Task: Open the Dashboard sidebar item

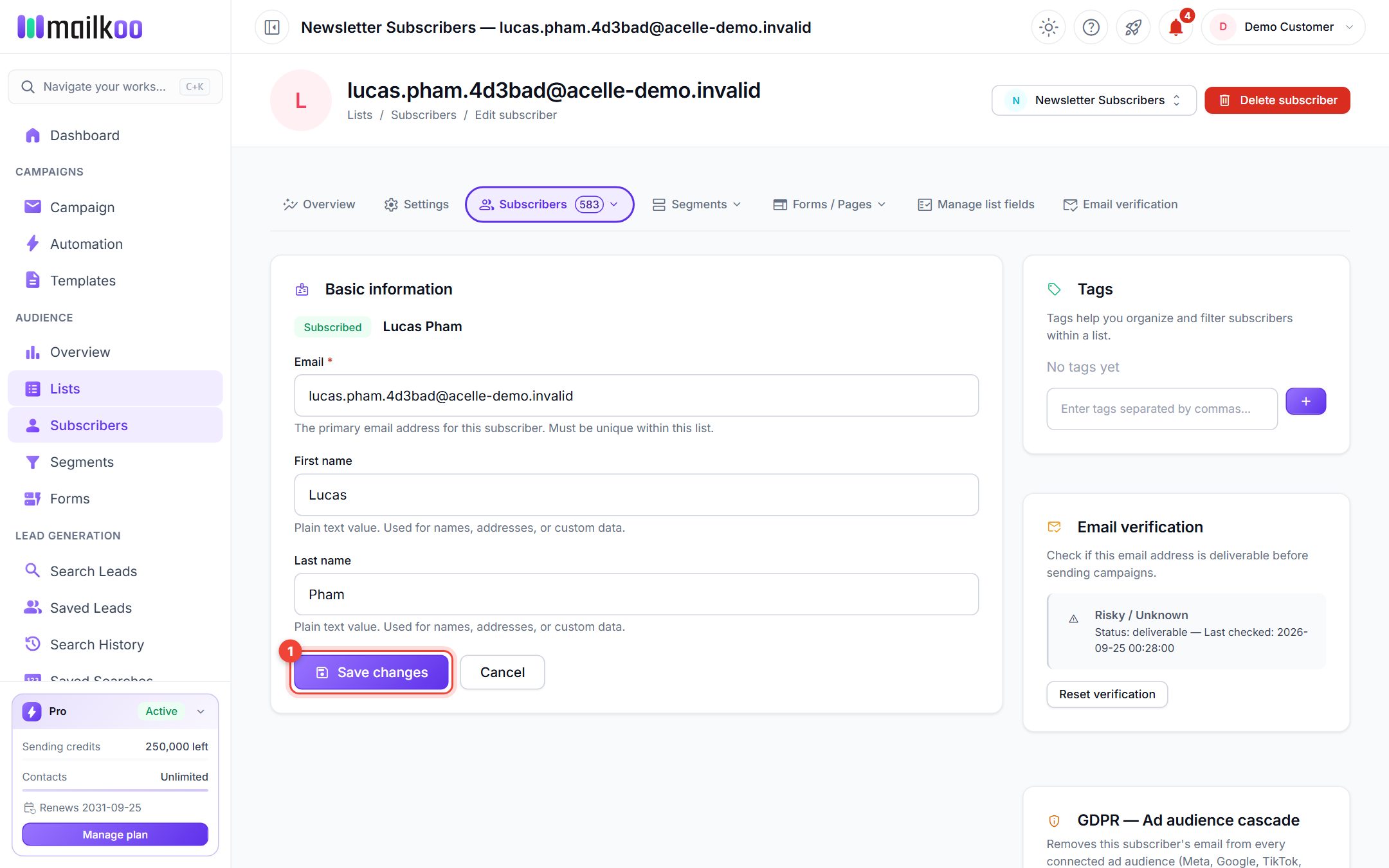Action: [115, 135]
